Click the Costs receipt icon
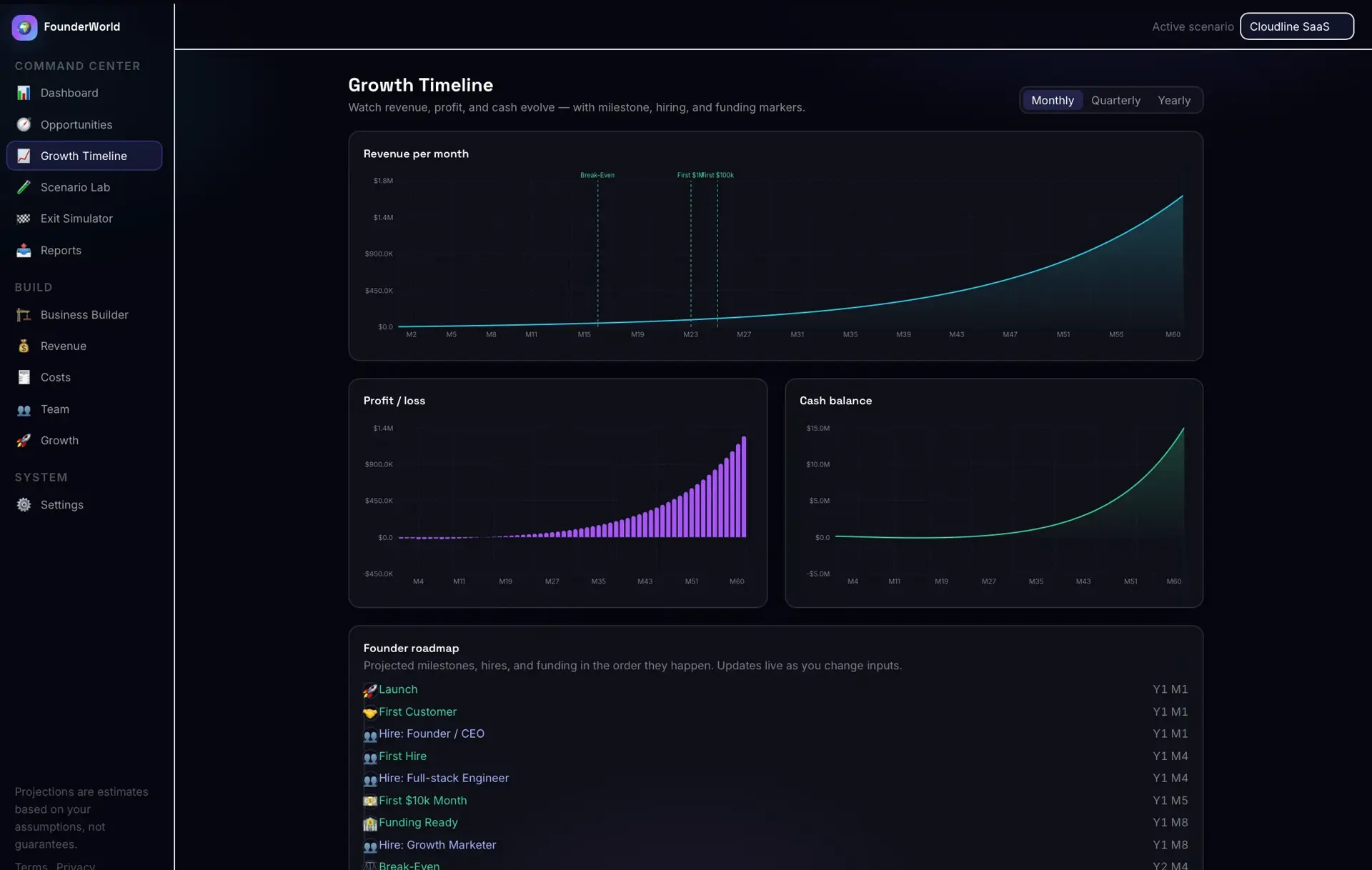This screenshot has width=1372, height=870. (x=24, y=377)
